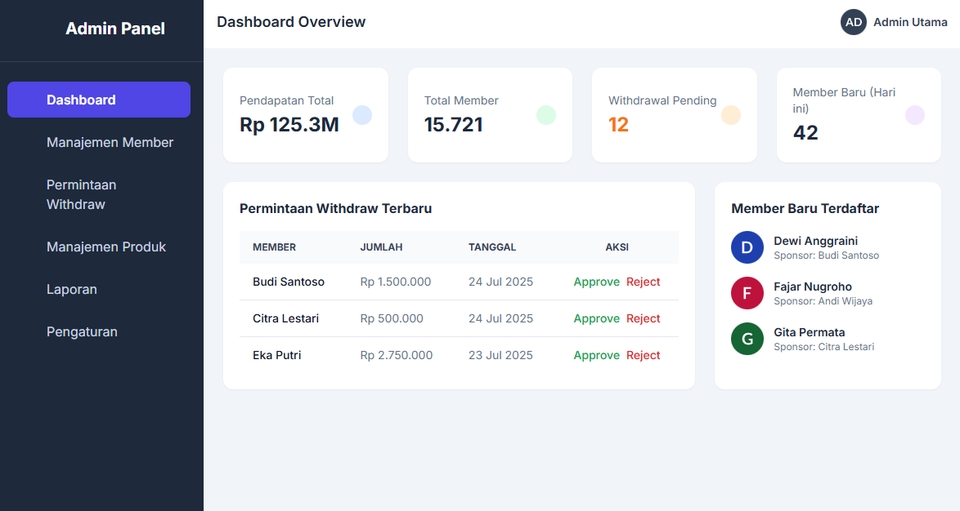Click Fajar Nugroho's red F avatar
The height and width of the screenshot is (511, 960).
(747, 293)
